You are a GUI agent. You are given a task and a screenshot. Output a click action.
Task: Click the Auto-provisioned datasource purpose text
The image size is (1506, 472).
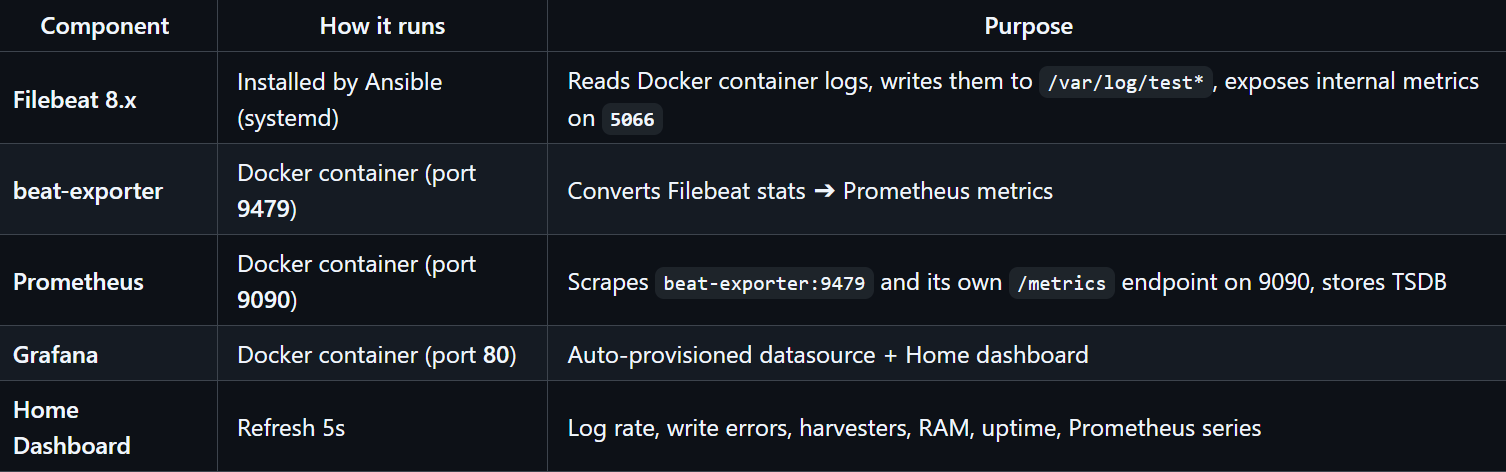pos(828,355)
